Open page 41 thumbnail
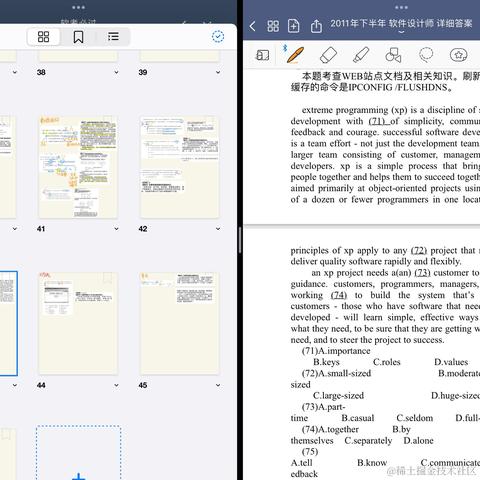This screenshot has width=480, height=480. coord(78,167)
